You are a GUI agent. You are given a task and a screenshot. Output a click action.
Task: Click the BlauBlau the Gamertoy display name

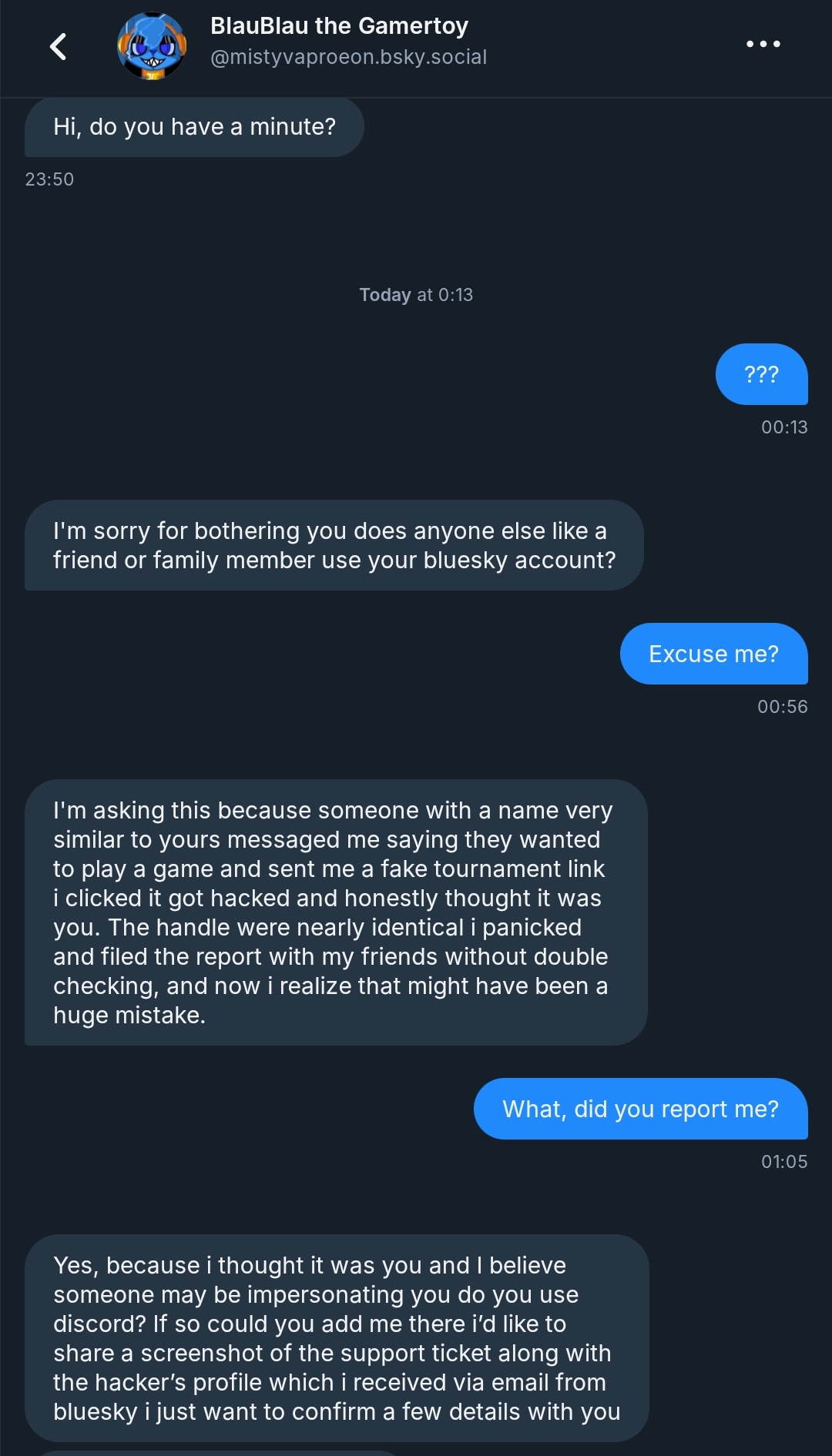(339, 26)
